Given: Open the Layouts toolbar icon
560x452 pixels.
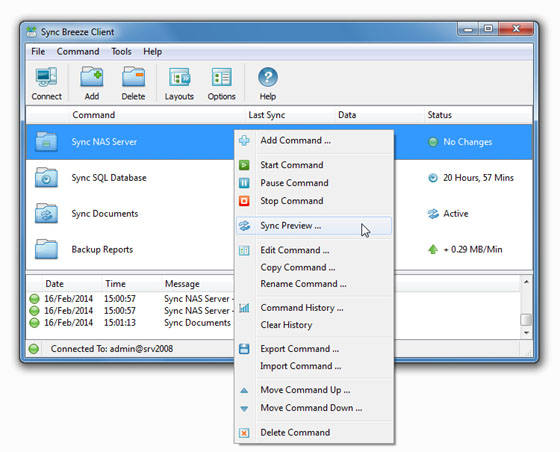Looking at the screenshot, I should coord(179,77).
